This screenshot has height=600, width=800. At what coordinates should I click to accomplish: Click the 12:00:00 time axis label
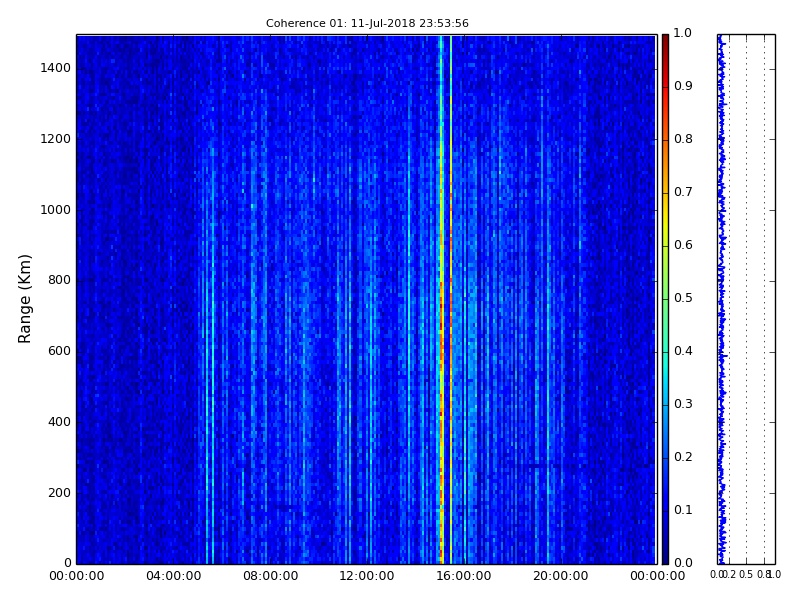367,576
